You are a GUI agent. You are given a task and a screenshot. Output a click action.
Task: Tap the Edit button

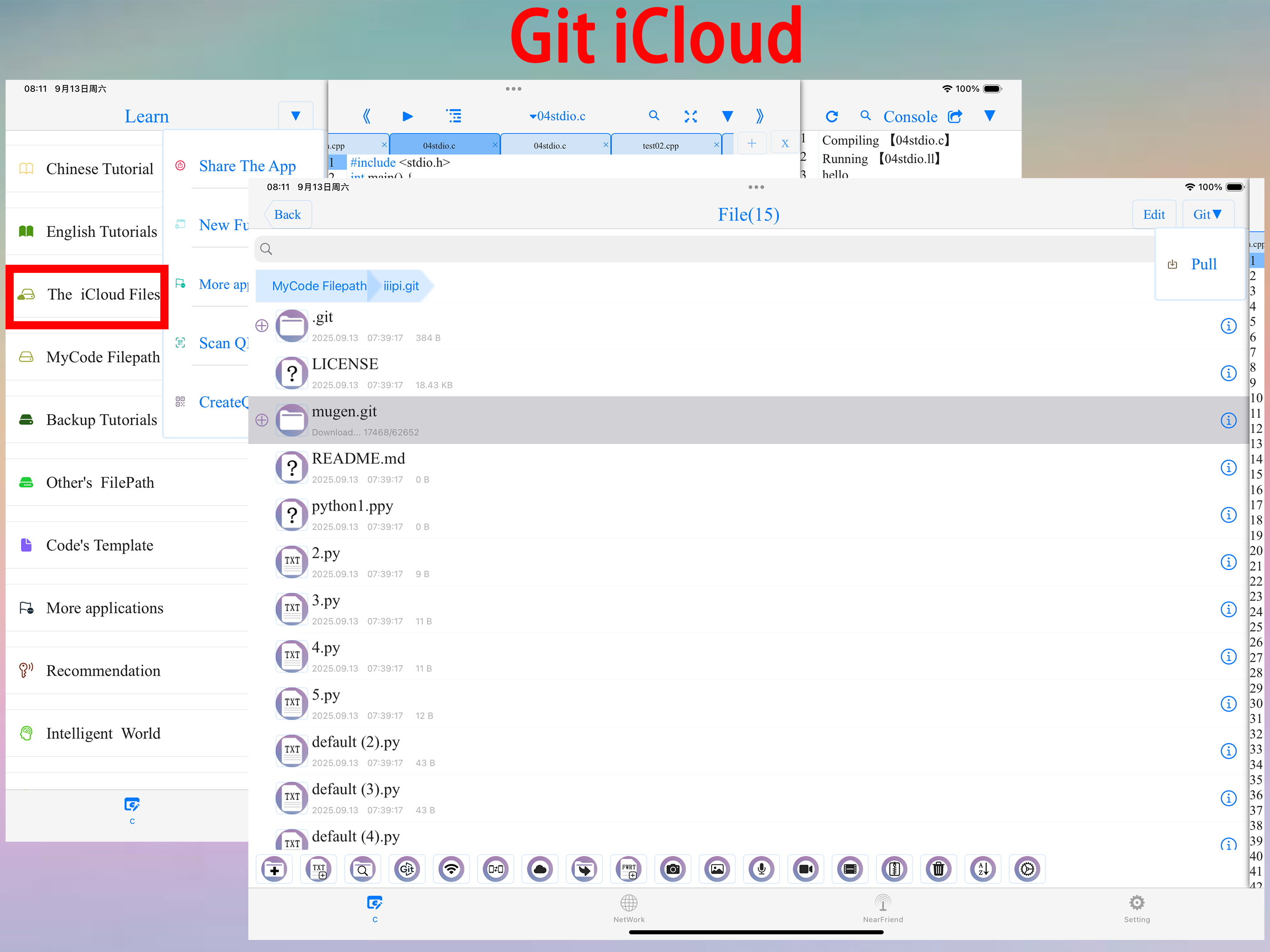(1153, 214)
